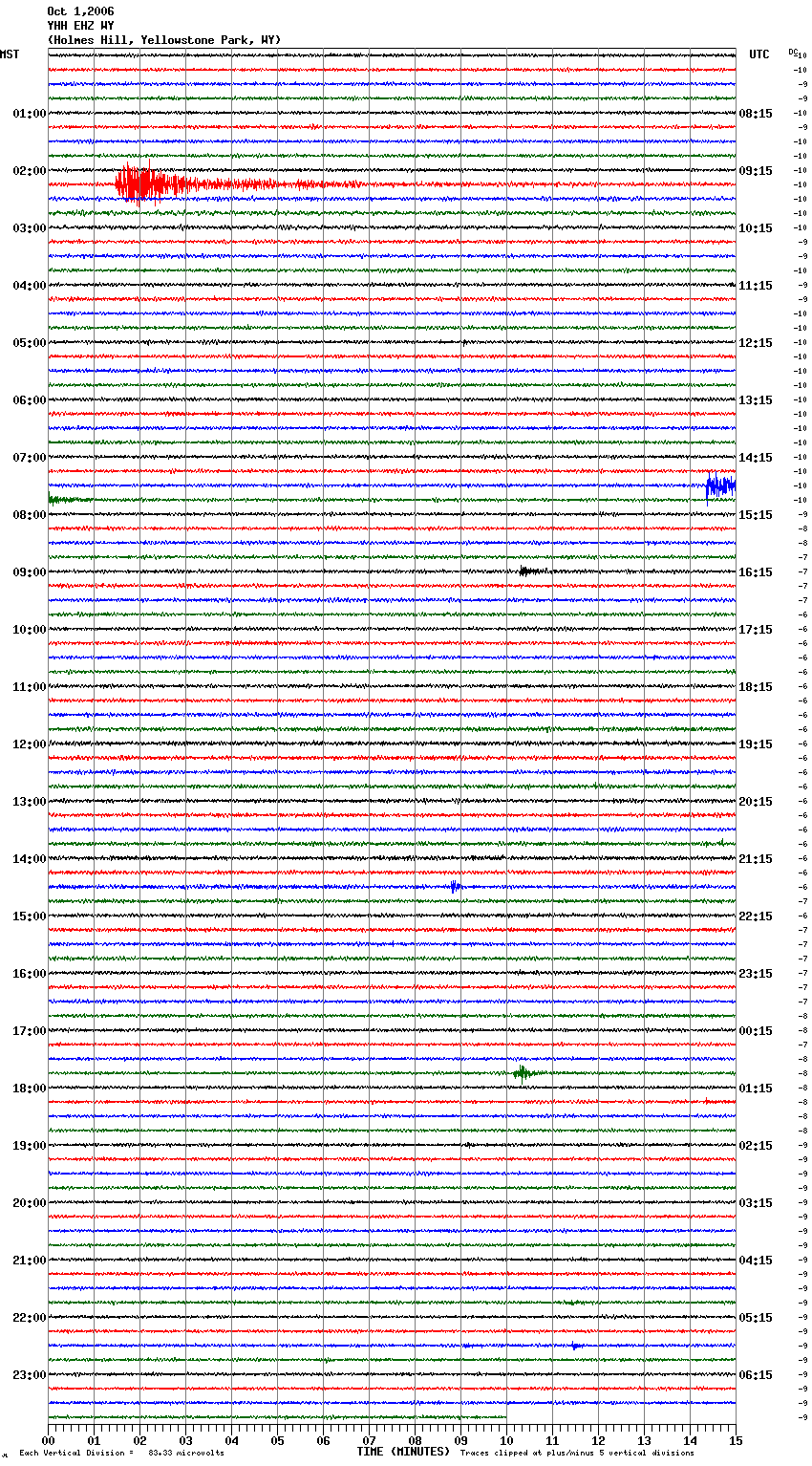Click the 03:00 MST time label
The image size is (812, 1466).
(x=30, y=228)
